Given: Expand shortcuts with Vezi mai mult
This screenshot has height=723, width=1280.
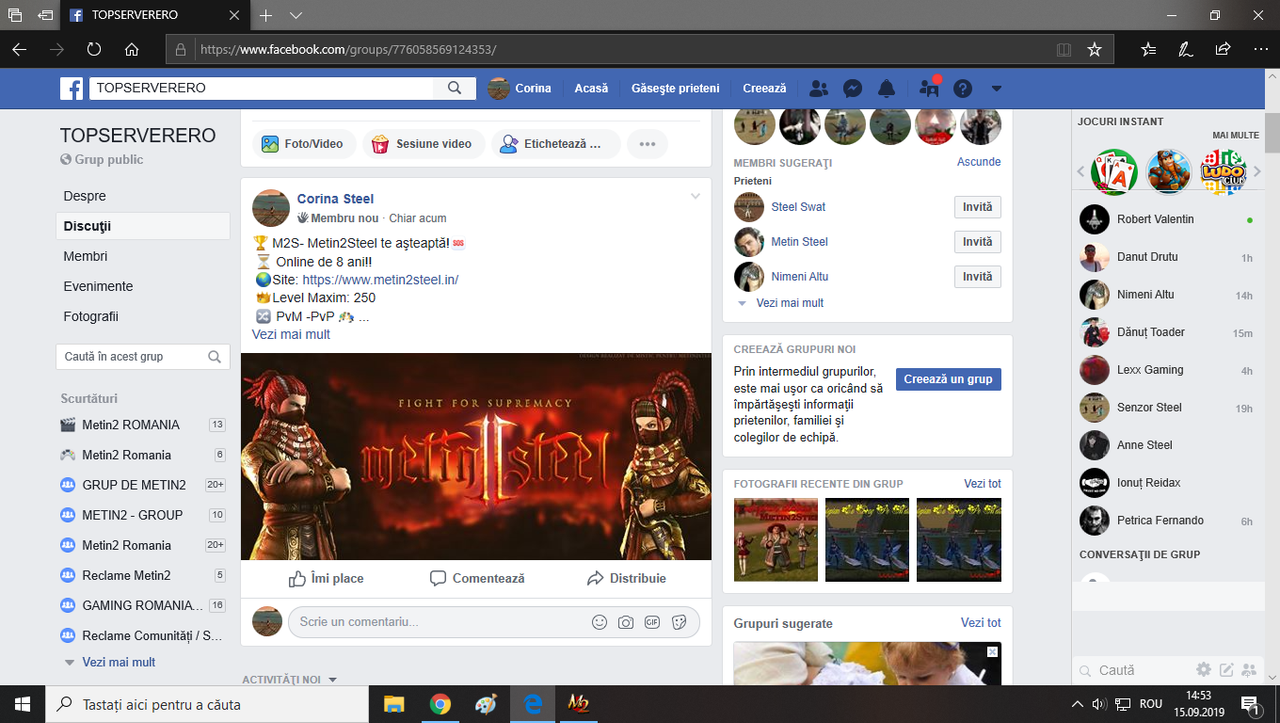Looking at the screenshot, I should (x=119, y=662).
